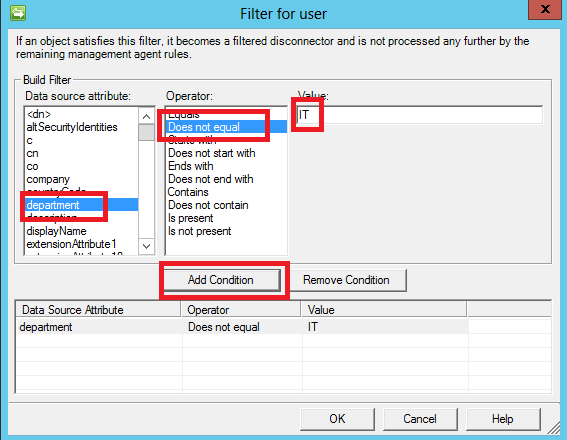Click the green application icon in title bar
The image size is (567, 440).
click(18, 13)
